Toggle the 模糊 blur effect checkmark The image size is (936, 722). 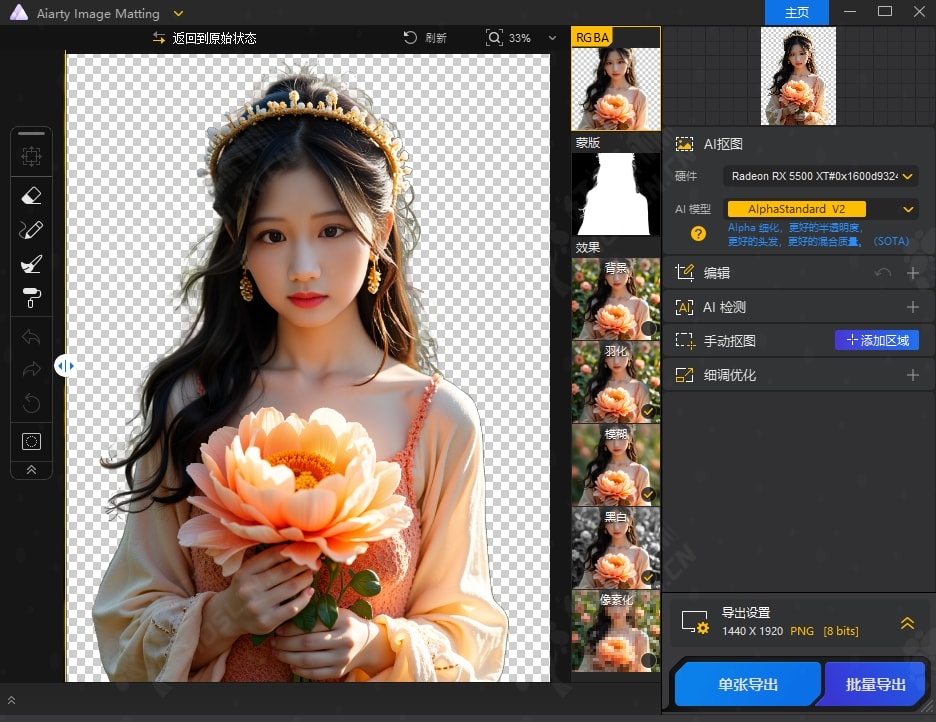(648, 494)
